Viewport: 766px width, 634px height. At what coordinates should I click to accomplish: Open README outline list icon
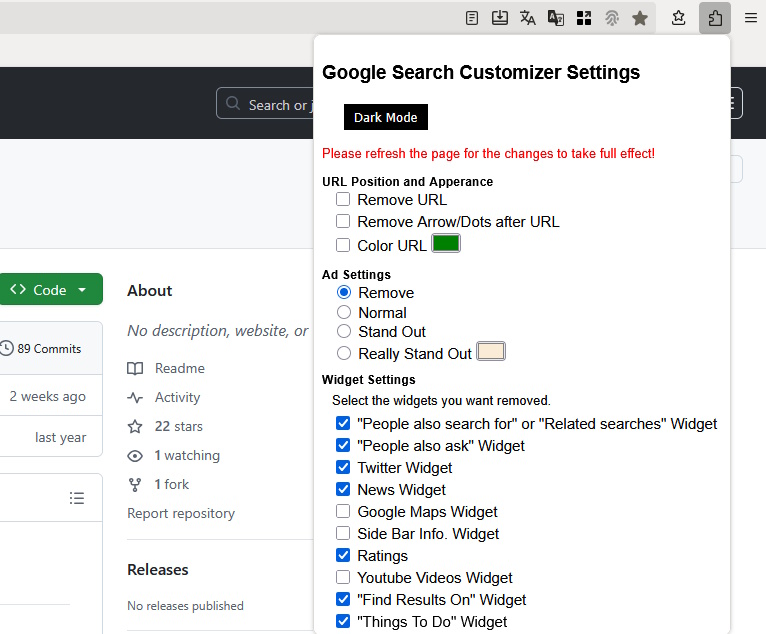pos(77,498)
